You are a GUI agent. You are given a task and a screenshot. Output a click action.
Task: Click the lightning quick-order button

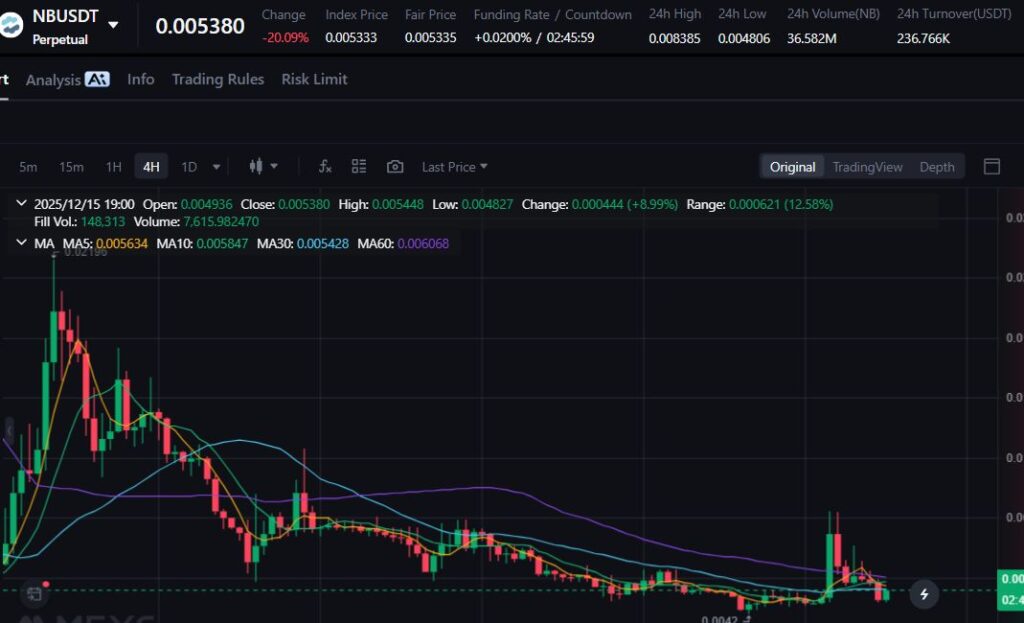click(924, 594)
